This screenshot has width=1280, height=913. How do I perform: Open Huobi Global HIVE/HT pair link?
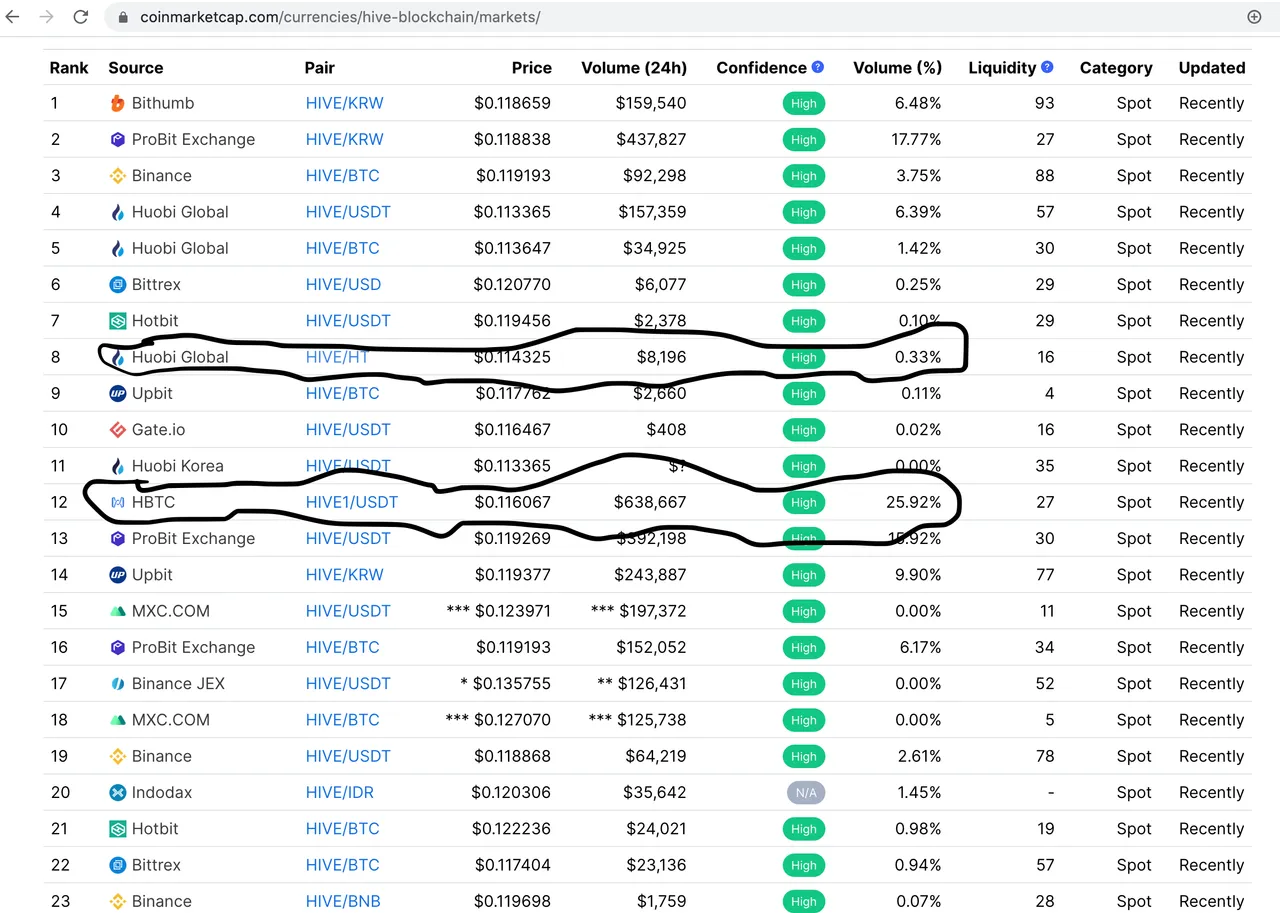337,357
